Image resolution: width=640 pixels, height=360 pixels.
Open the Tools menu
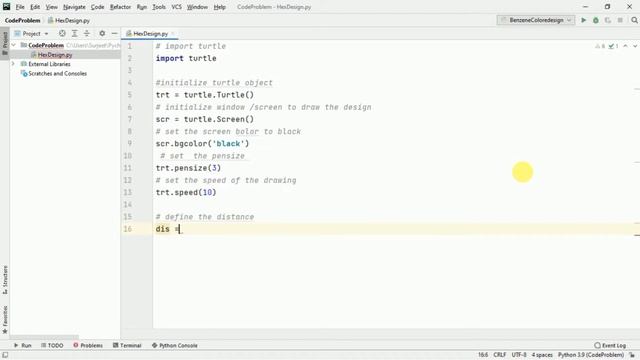point(159,7)
